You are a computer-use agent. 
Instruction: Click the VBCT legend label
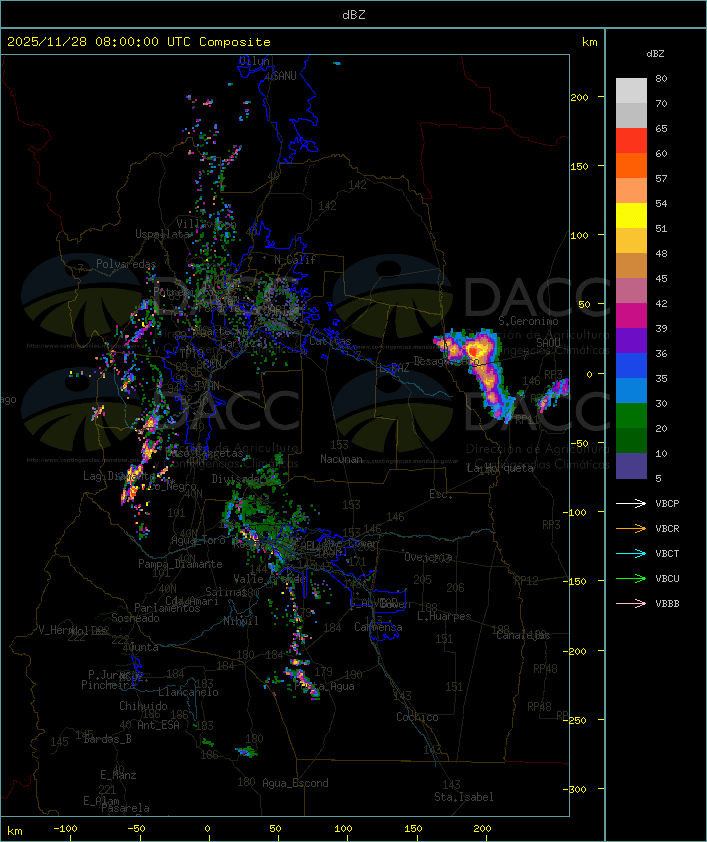click(667, 554)
